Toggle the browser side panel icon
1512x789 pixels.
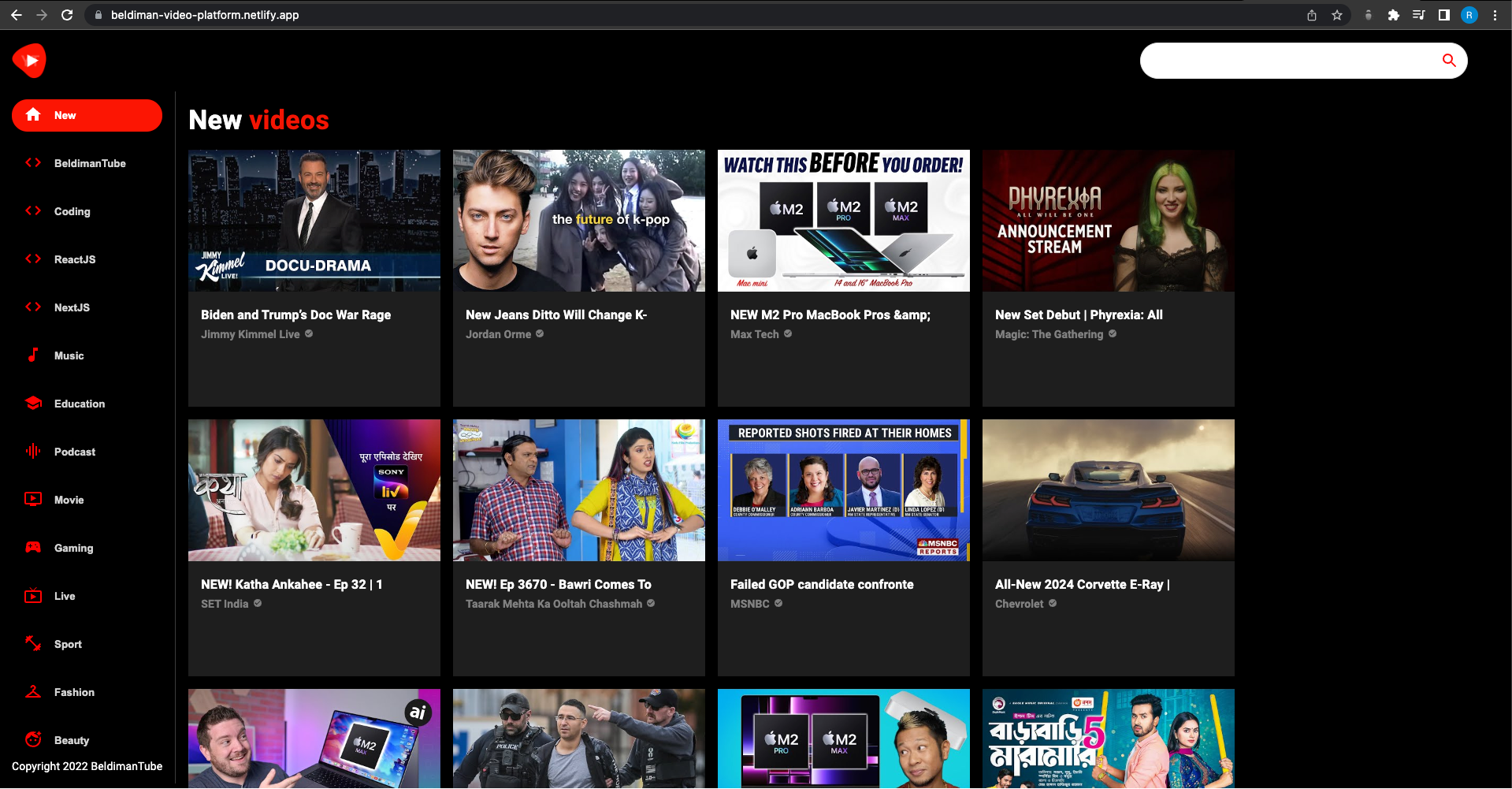tap(1444, 15)
